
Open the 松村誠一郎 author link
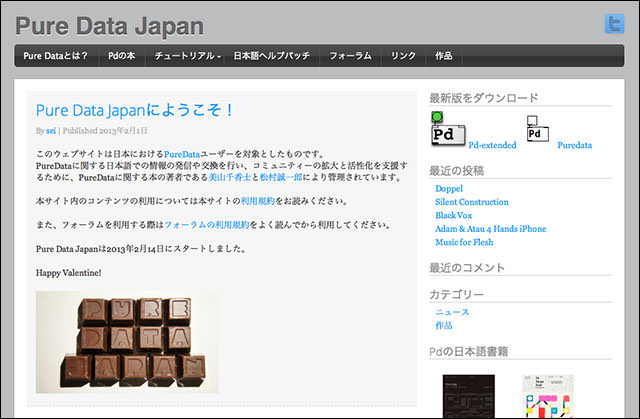click(x=281, y=177)
